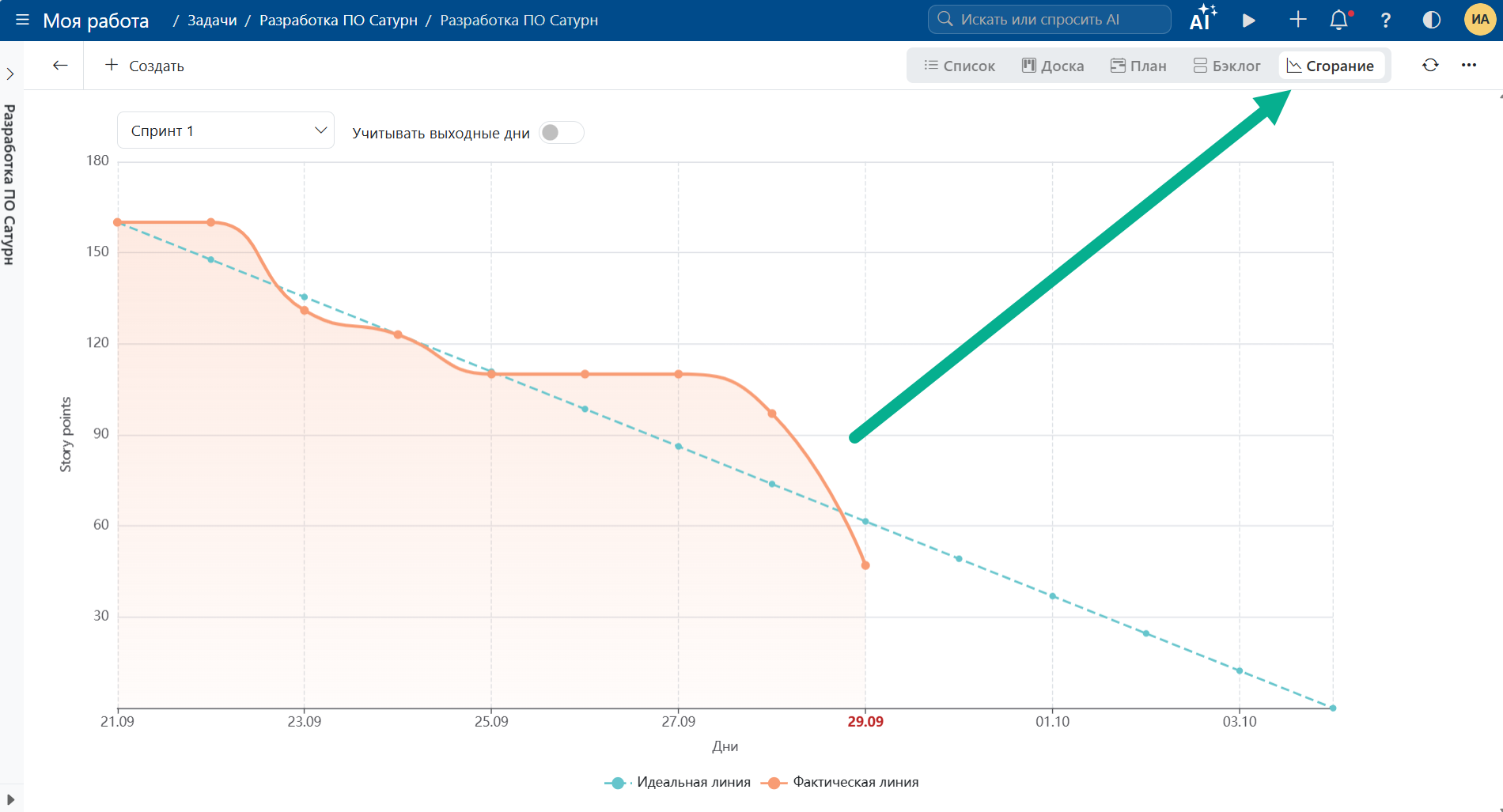Click the plus icon in top bar
The width and height of the screenshot is (1503, 812).
pyautogui.click(x=1297, y=20)
